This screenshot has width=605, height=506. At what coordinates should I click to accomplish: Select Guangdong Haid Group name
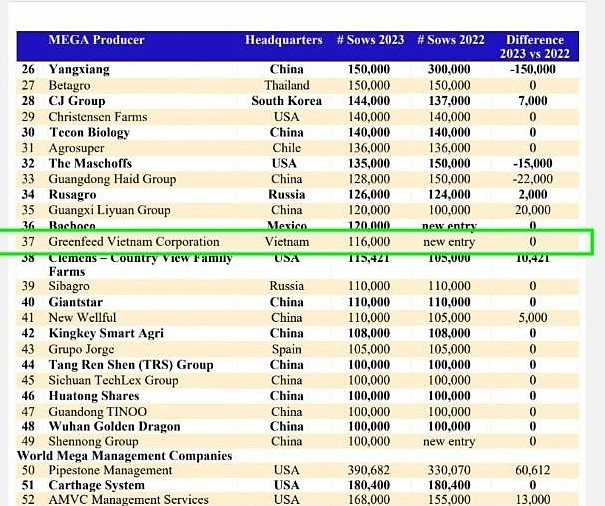[112, 179]
